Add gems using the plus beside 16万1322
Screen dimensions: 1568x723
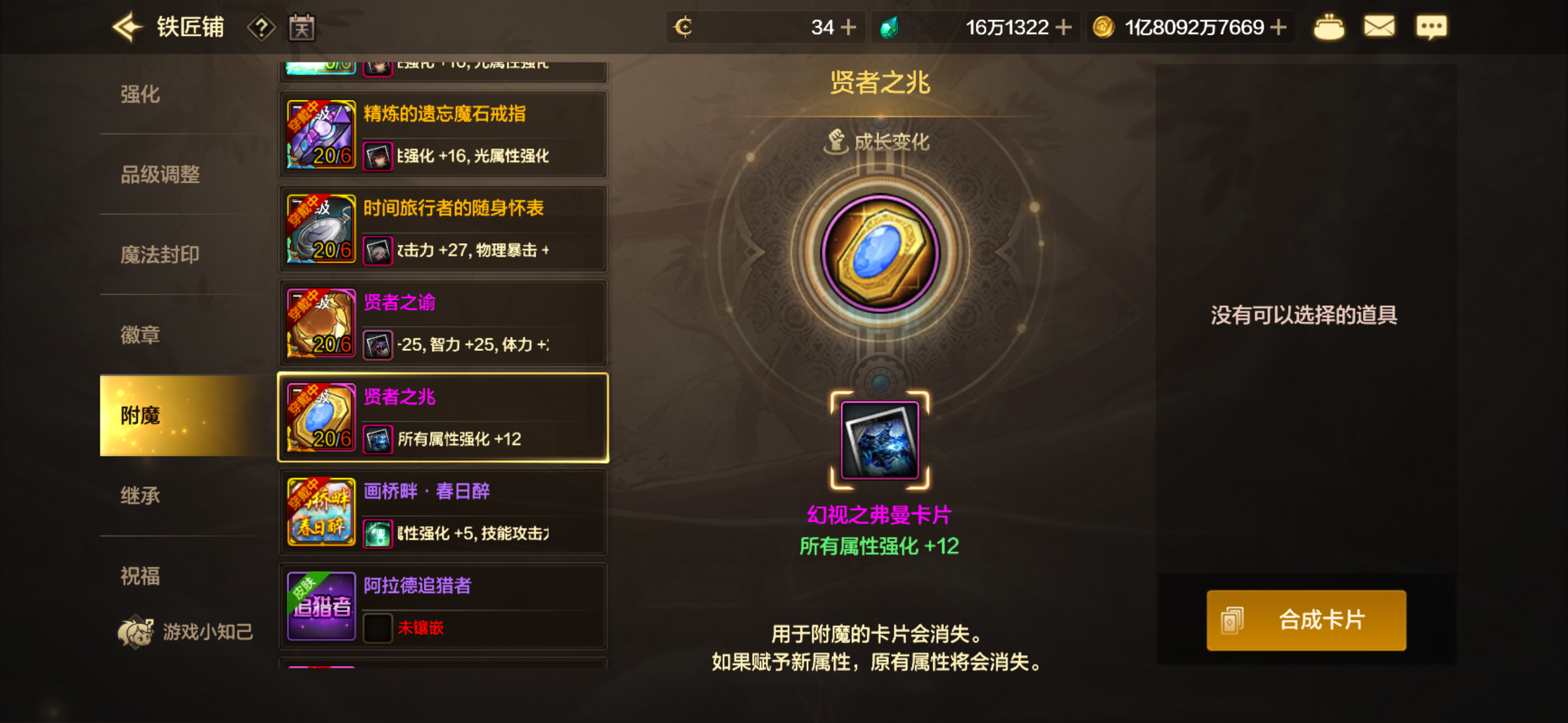(x=1063, y=27)
